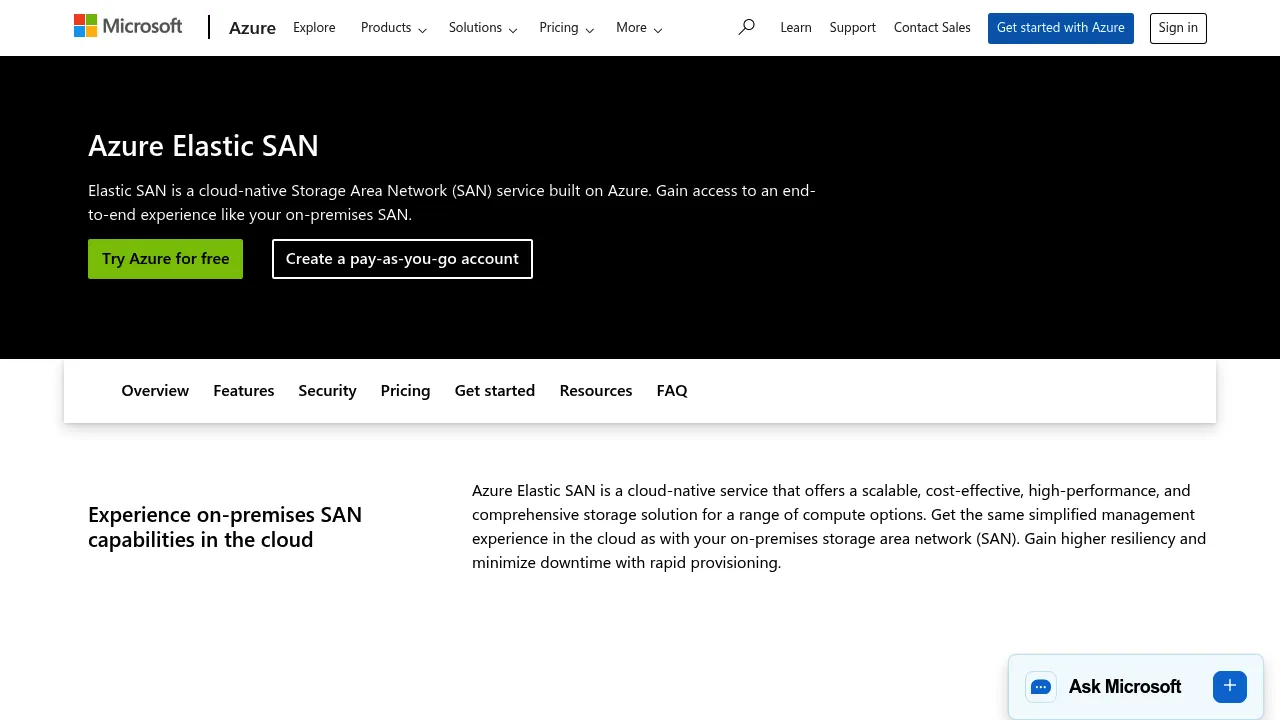Go to the Overview tab

(155, 391)
